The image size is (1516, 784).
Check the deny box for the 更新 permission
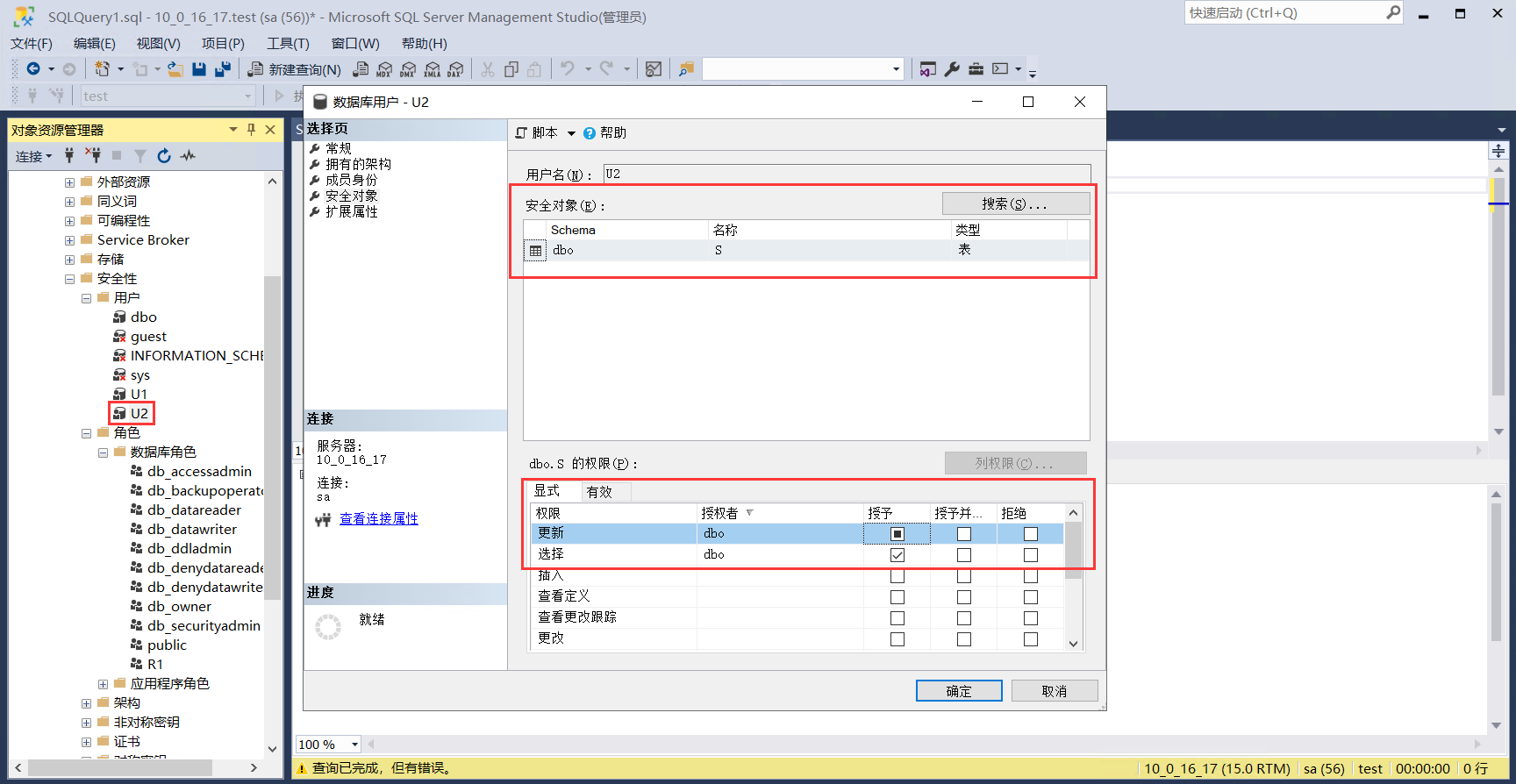tap(1030, 534)
